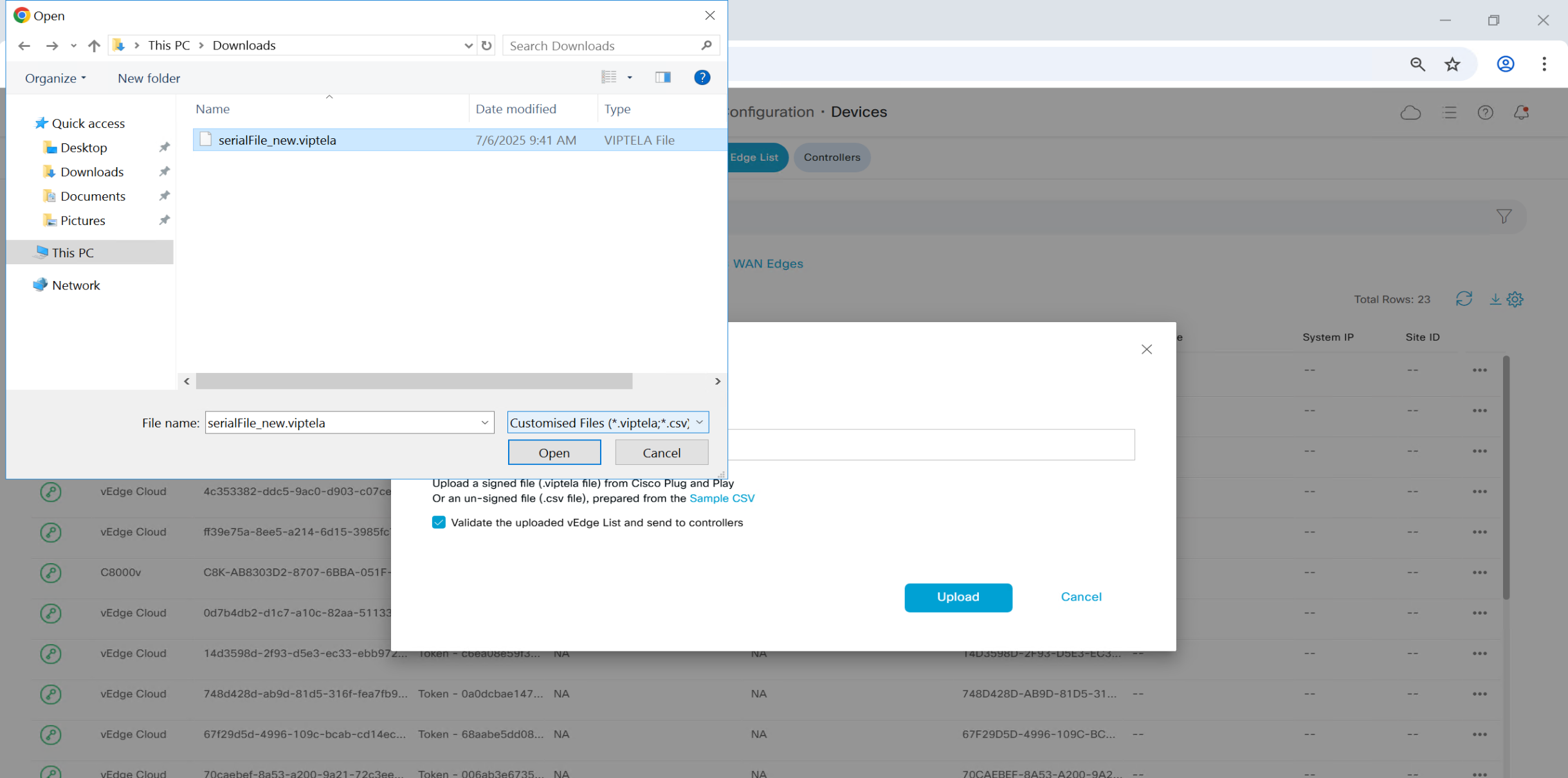This screenshot has height=778, width=1568.
Task: Click the horizontal scrollbar in file list
Action: (x=414, y=381)
